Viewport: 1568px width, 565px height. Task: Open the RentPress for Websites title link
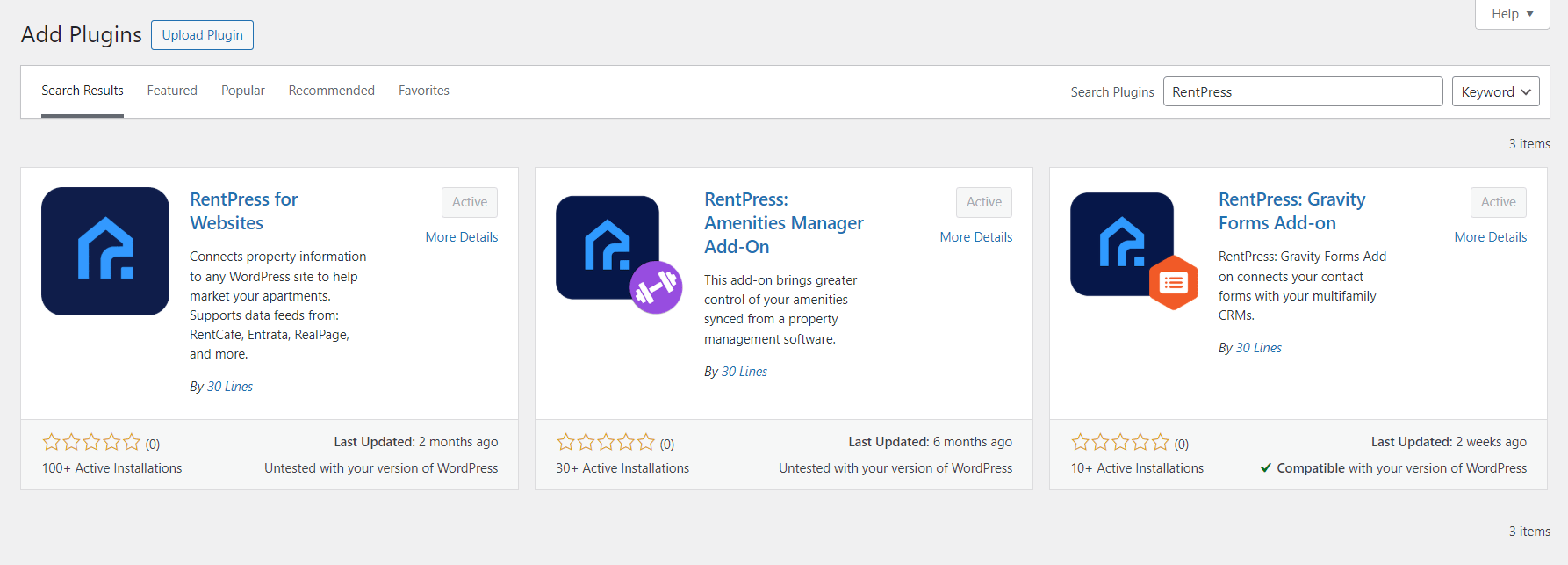point(244,211)
